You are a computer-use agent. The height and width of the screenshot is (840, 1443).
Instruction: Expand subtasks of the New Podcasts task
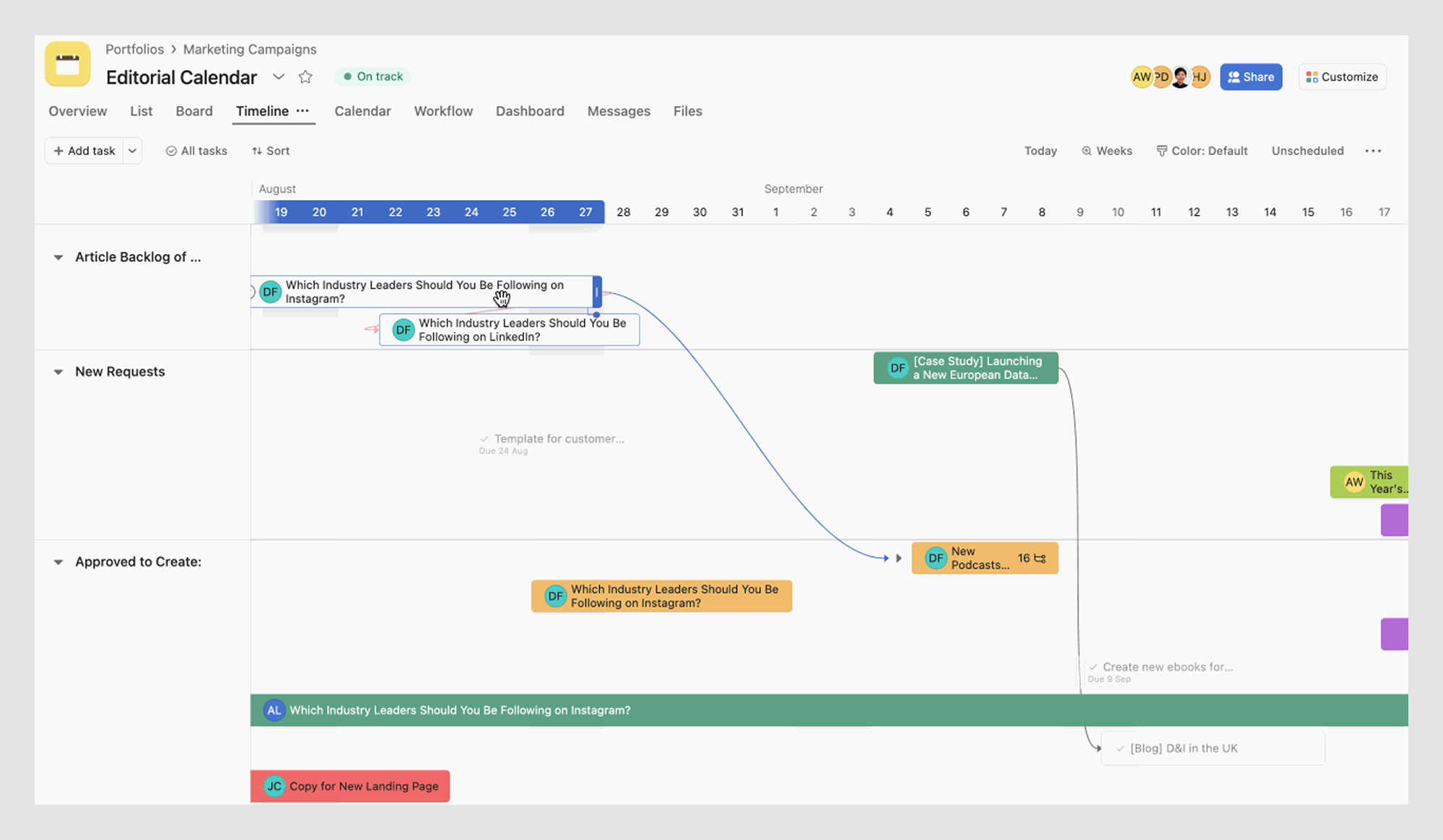point(899,558)
